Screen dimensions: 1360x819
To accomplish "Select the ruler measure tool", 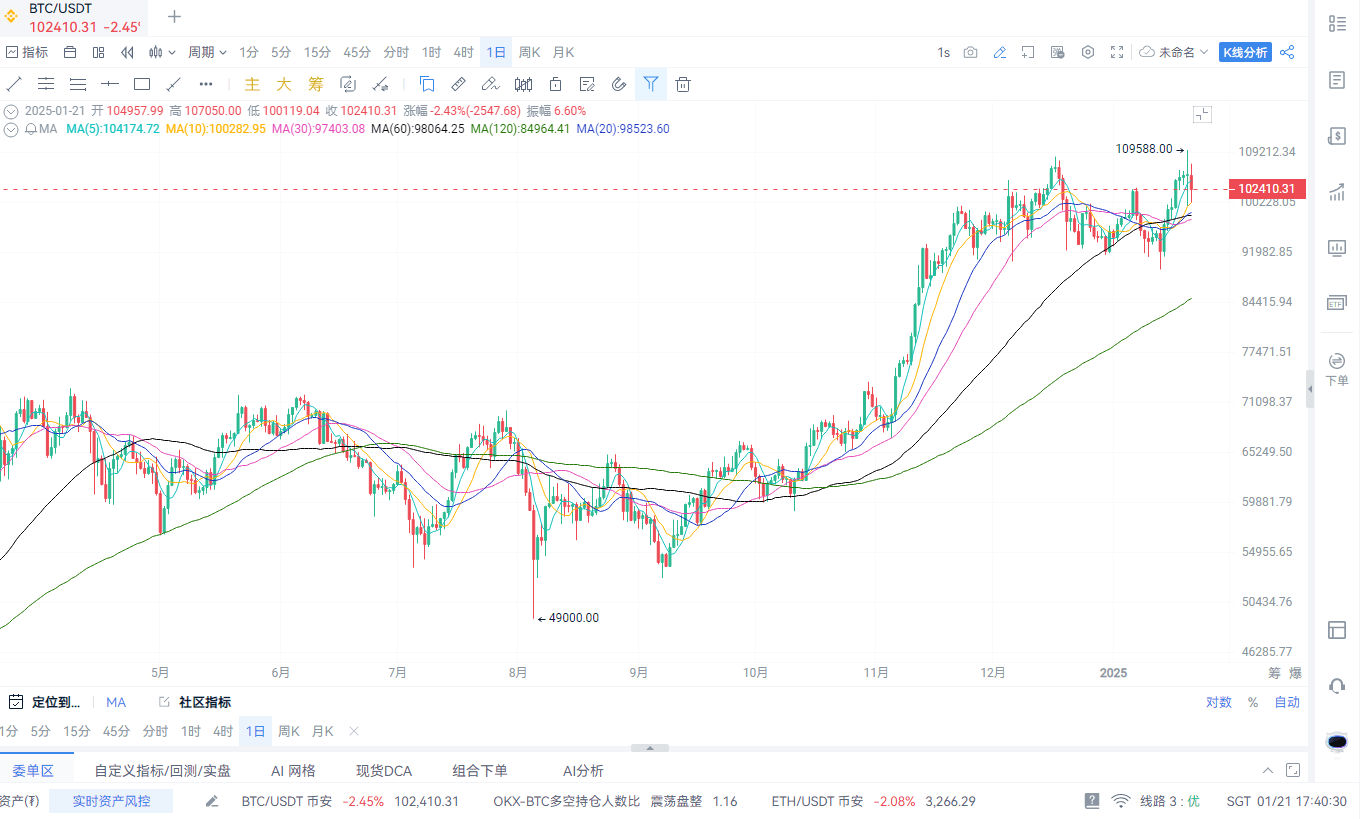I will coord(459,84).
